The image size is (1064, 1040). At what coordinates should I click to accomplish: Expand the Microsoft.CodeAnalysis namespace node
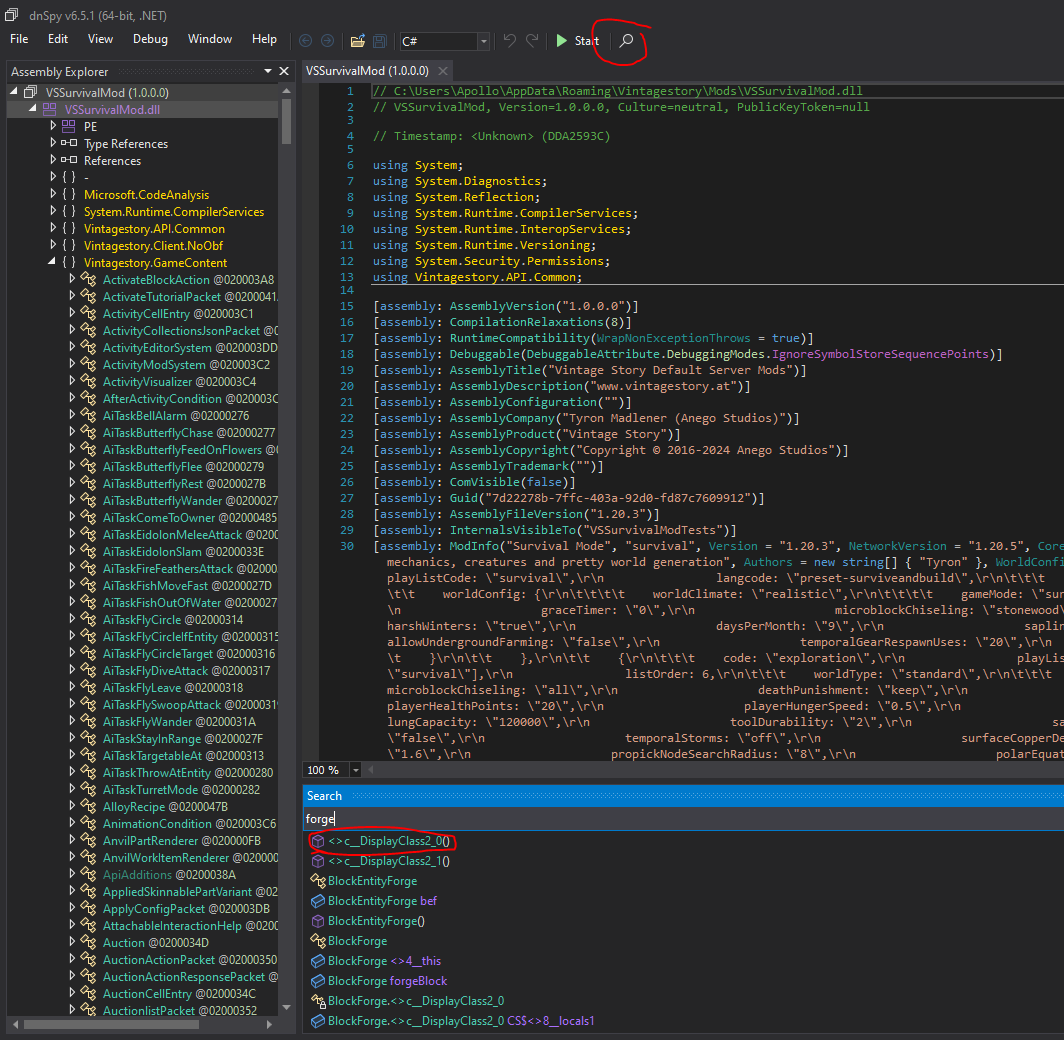(x=54, y=195)
